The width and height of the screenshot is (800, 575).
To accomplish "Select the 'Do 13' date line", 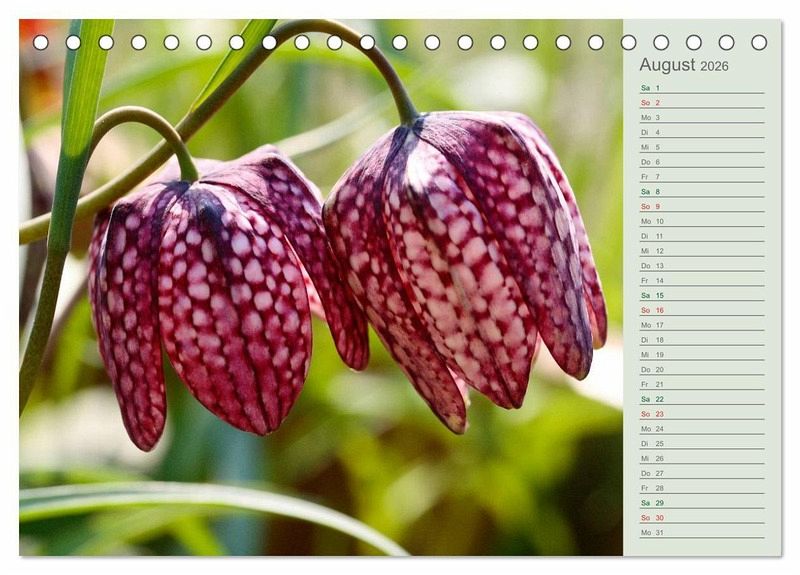I will click(x=652, y=266).
